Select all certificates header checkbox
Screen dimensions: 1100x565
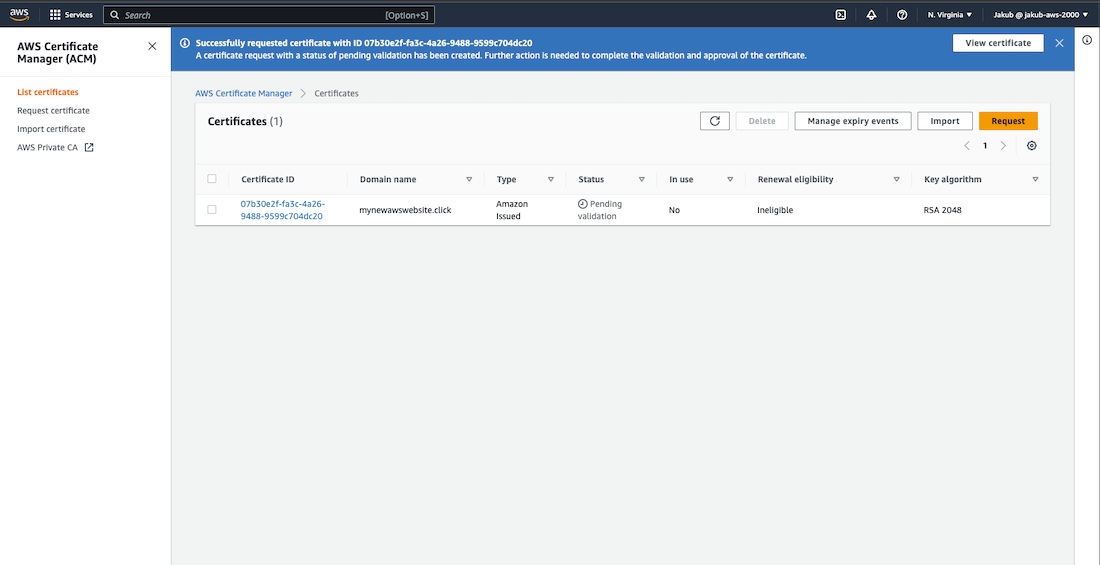coord(212,179)
